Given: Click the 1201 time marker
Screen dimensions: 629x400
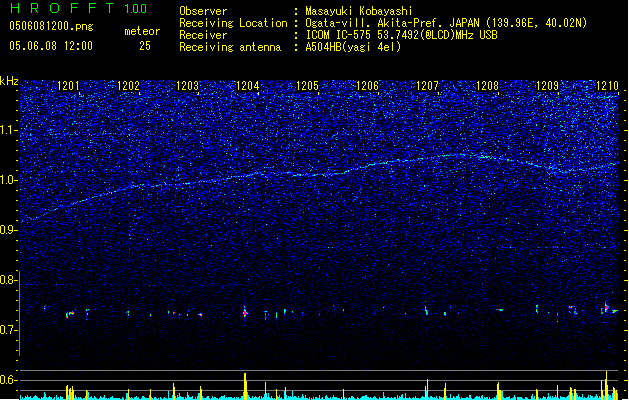Looking at the screenshot, I should pyautogui.click(x=68, y=86).
